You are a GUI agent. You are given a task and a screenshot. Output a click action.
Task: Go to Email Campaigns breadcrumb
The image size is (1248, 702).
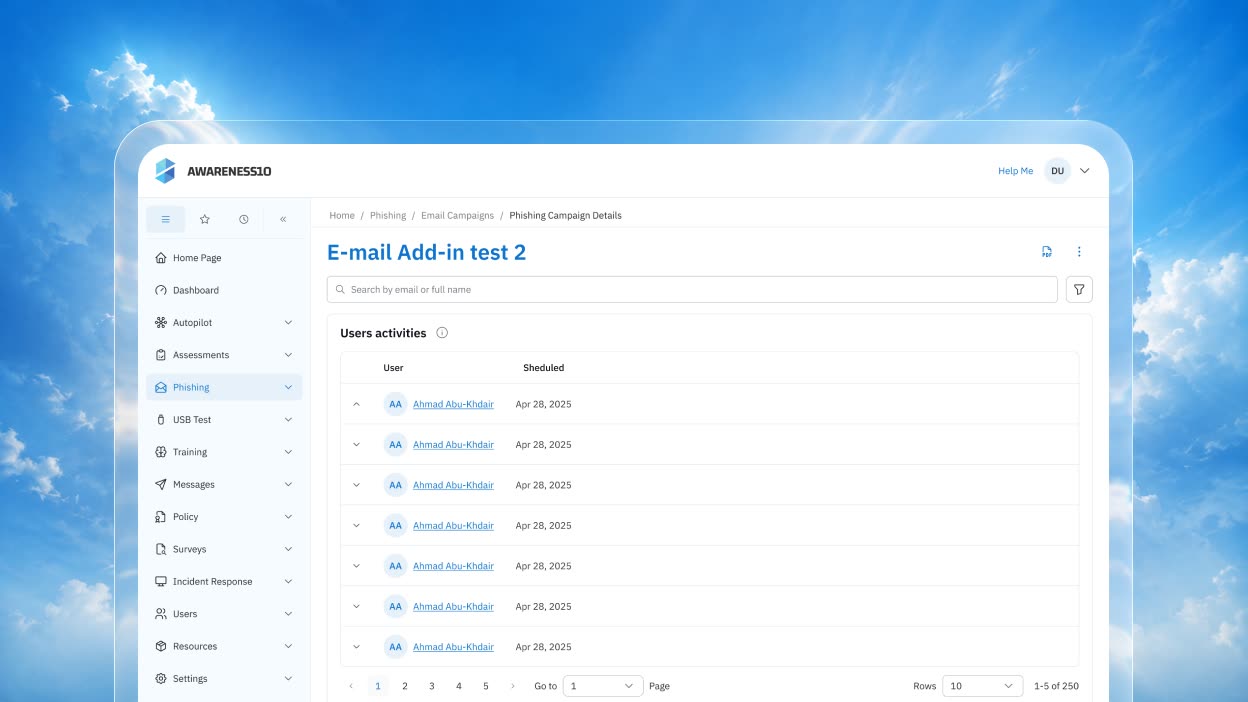(457, 215)
